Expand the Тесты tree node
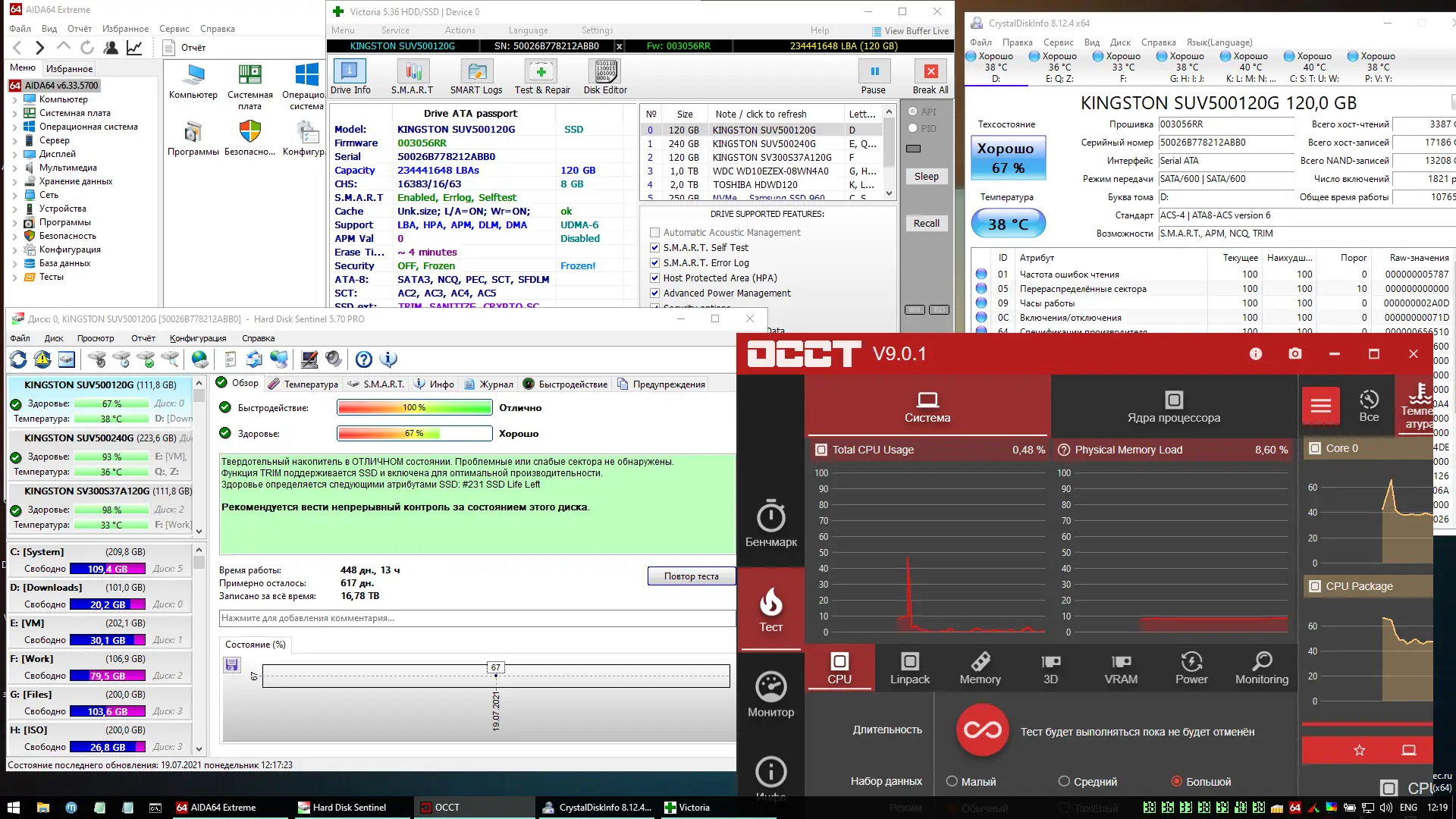This screenshot has width=1456, height=819. [14, 277]
